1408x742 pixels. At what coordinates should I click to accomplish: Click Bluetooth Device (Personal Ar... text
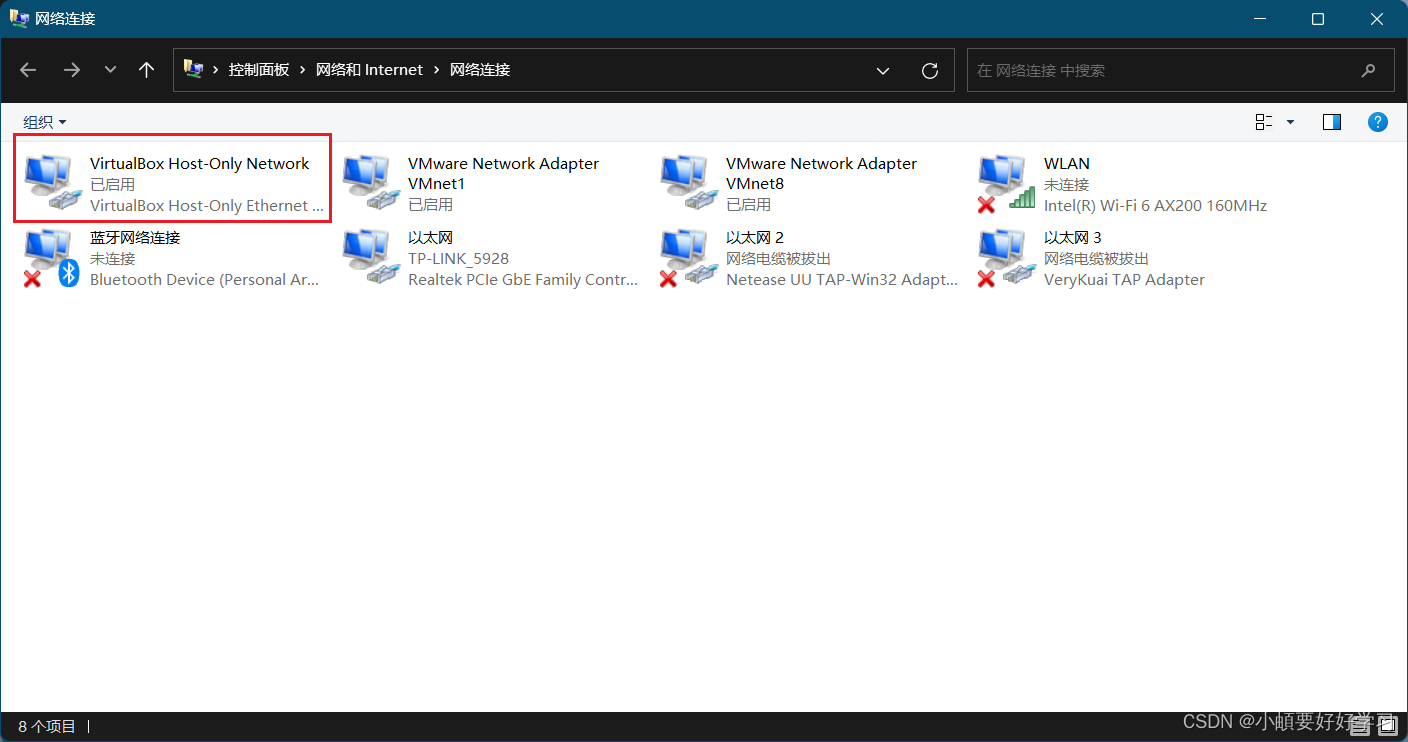tap(205, 280)
